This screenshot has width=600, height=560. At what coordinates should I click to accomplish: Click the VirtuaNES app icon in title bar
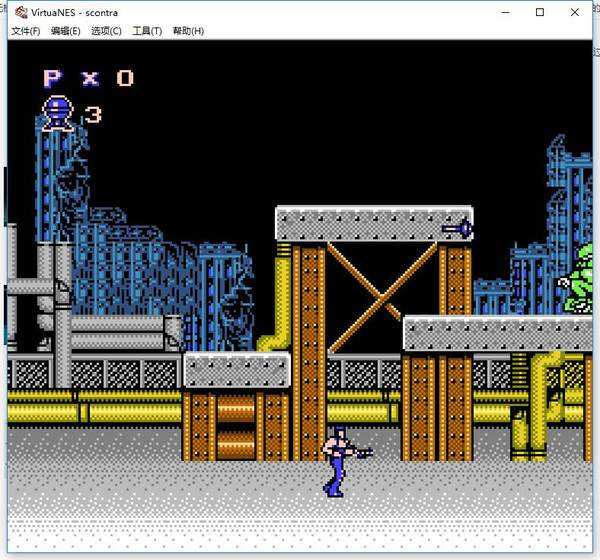pyautogui.click(x=21, y=12)
